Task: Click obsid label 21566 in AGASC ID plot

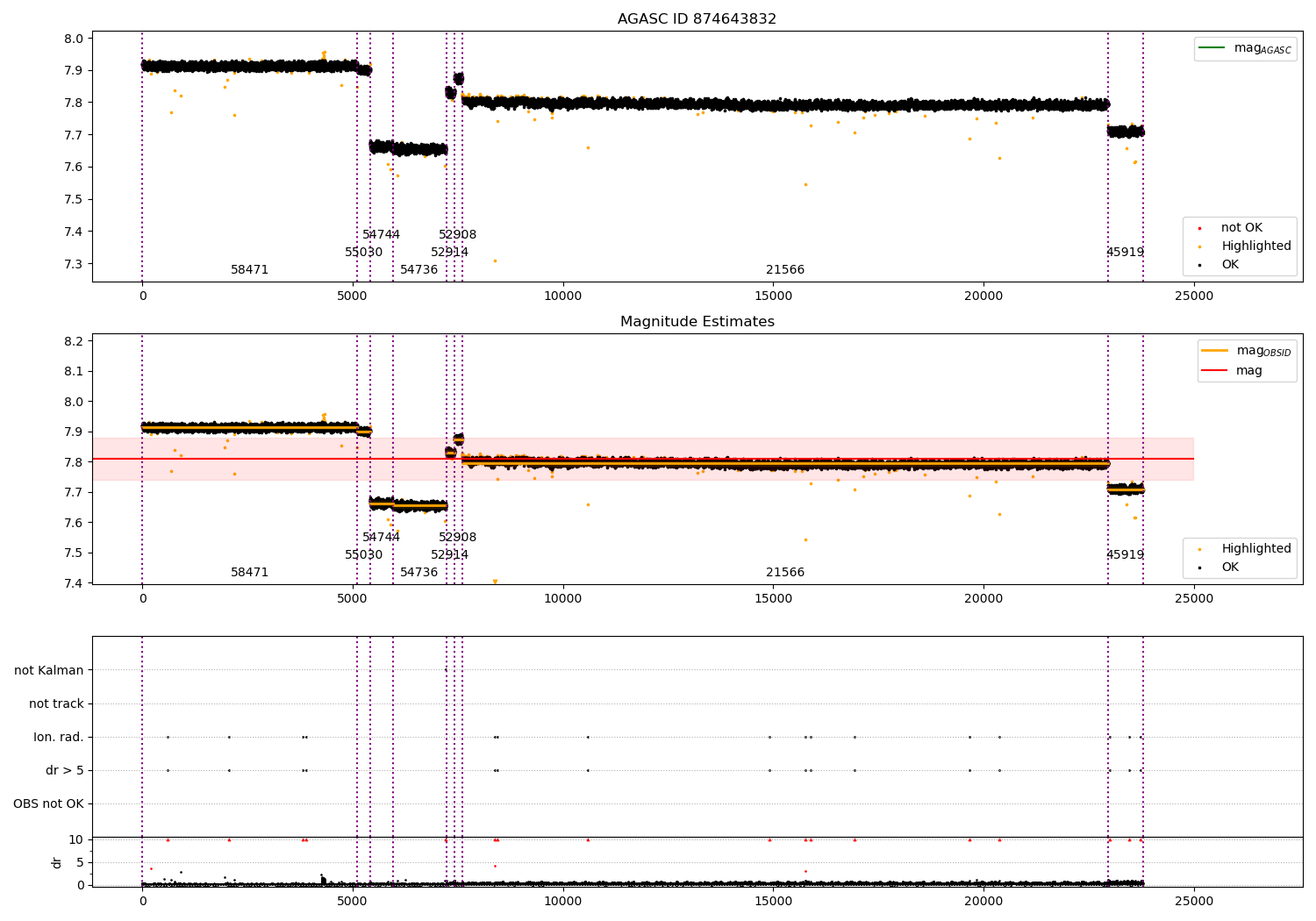Action: [x=784, y=269]
